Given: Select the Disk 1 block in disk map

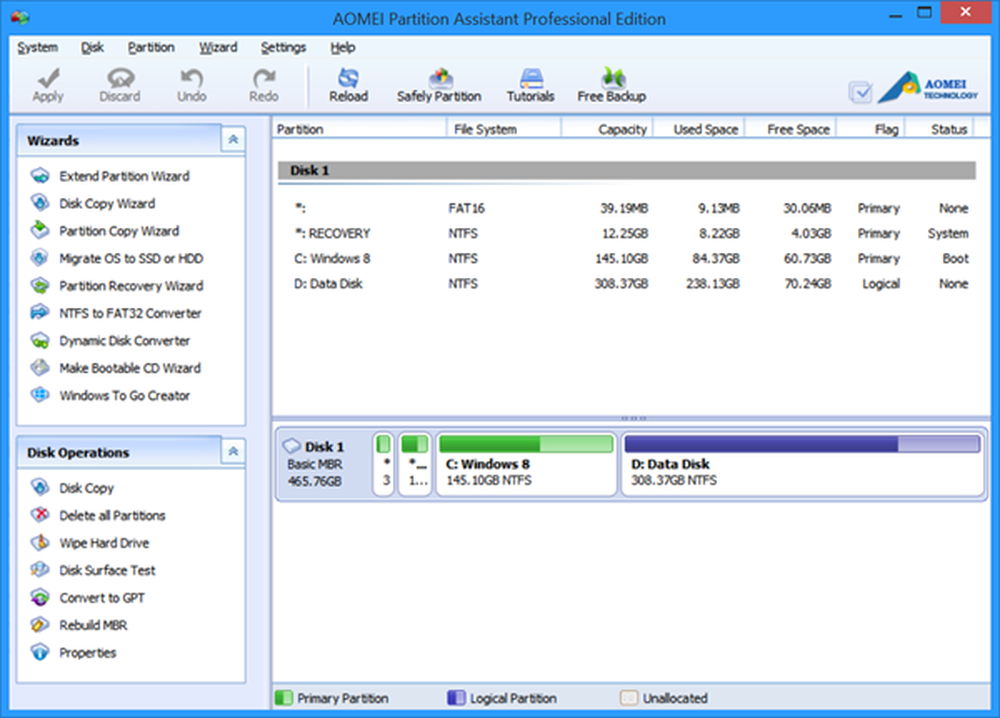Looking at the screenshot, I should point(322,464).
